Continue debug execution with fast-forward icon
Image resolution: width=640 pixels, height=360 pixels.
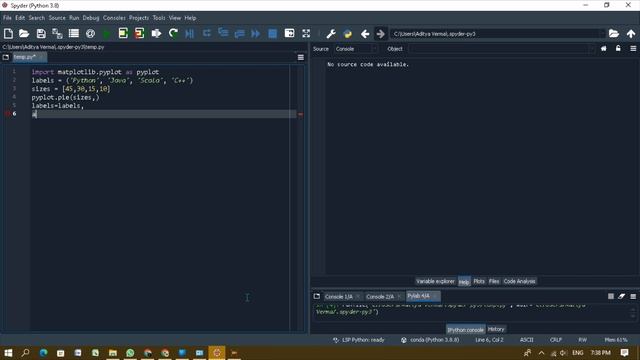click(256, 33)
